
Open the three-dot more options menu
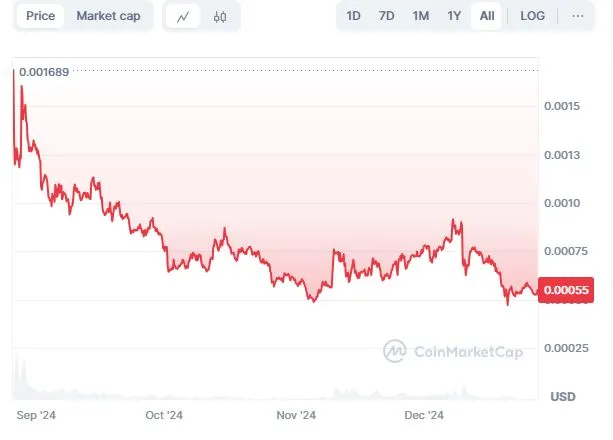click(577, 16)
